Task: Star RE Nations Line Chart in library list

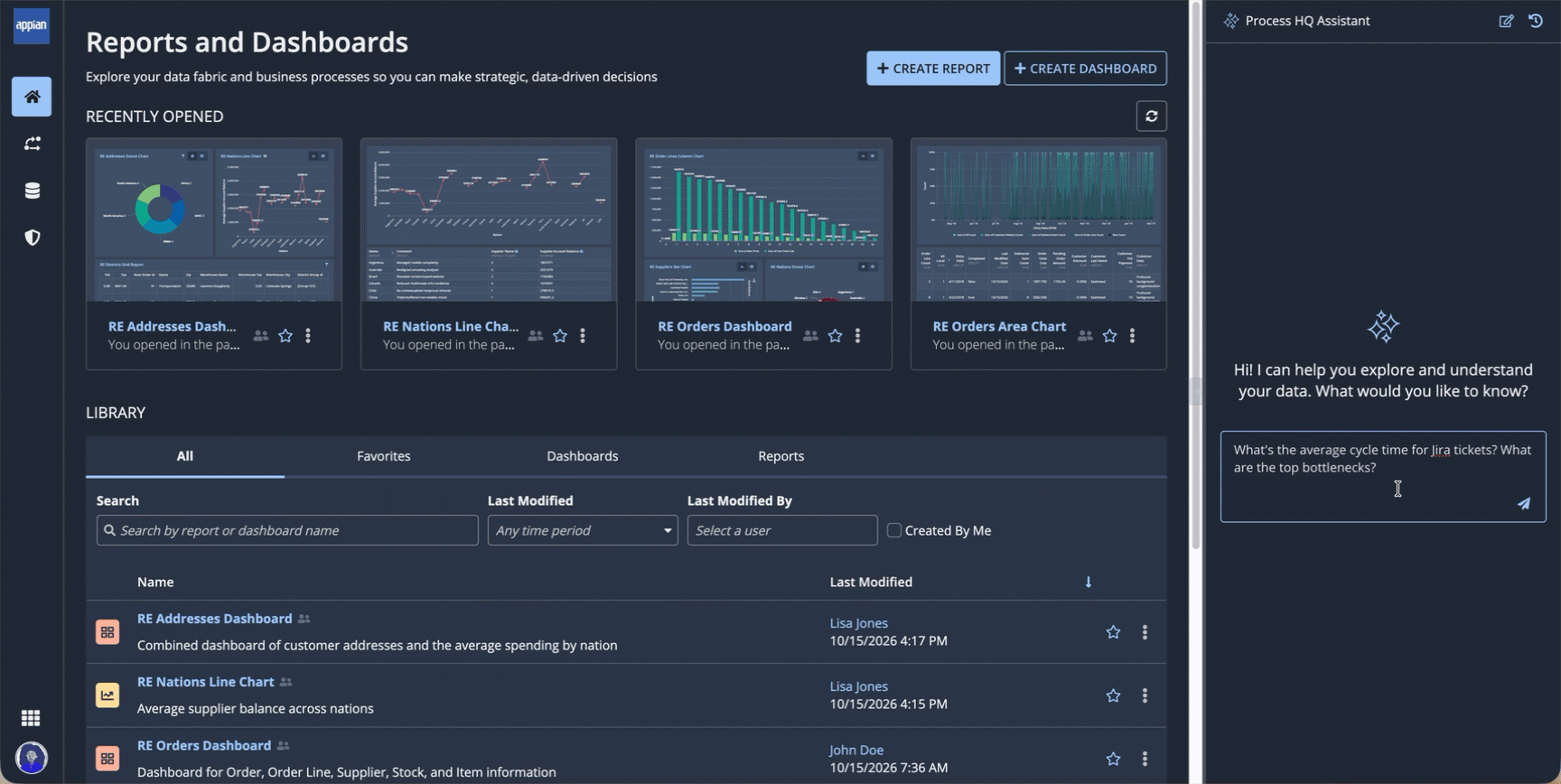Action: (1113, 695)
